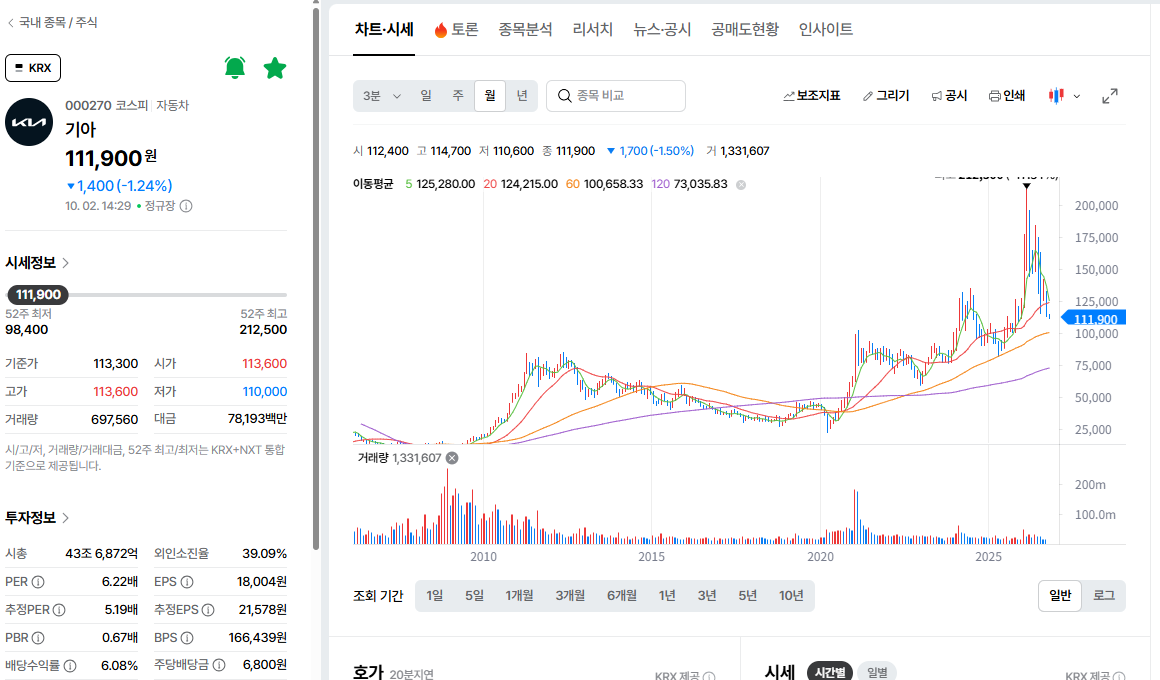
Task: Remove the 거래량 volume indicator
Action: click(452, 458)
